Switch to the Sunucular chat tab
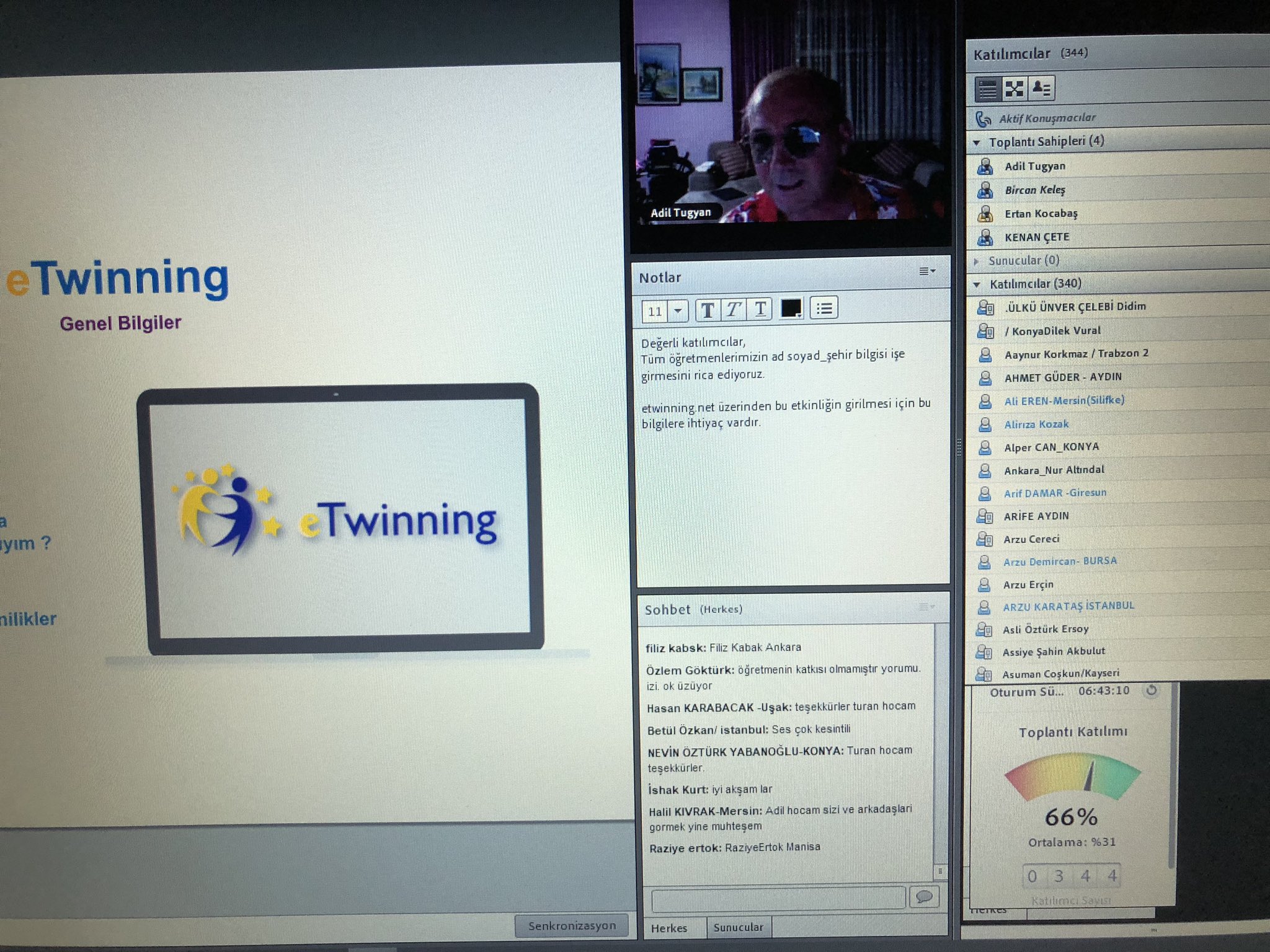 point(738,927)
